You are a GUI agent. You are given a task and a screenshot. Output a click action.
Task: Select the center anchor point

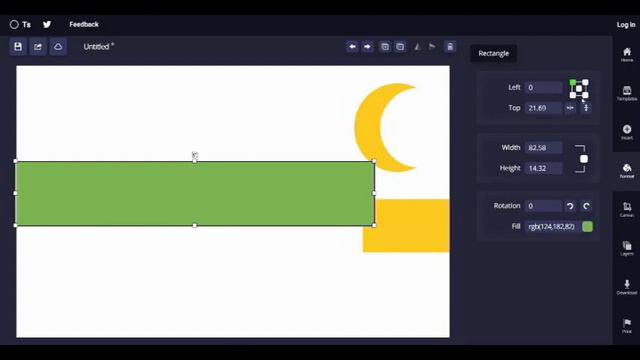click(579, 89)
